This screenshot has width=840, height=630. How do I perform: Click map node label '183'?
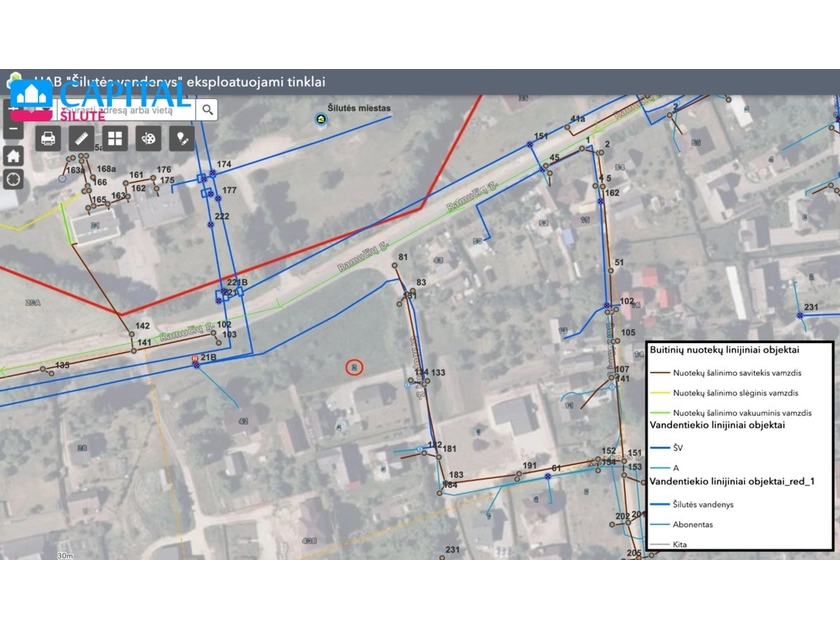pyautogui.click(x=456, y=475)
